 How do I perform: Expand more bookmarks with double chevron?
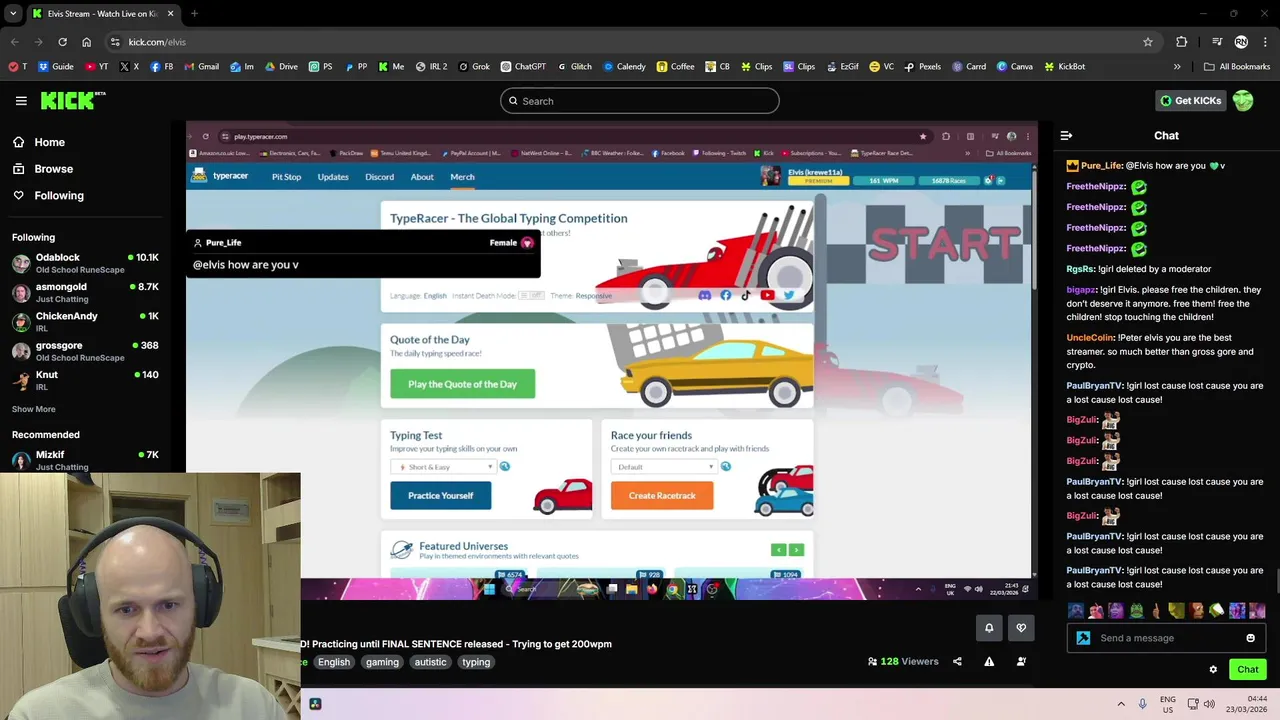pos(1177,66)
